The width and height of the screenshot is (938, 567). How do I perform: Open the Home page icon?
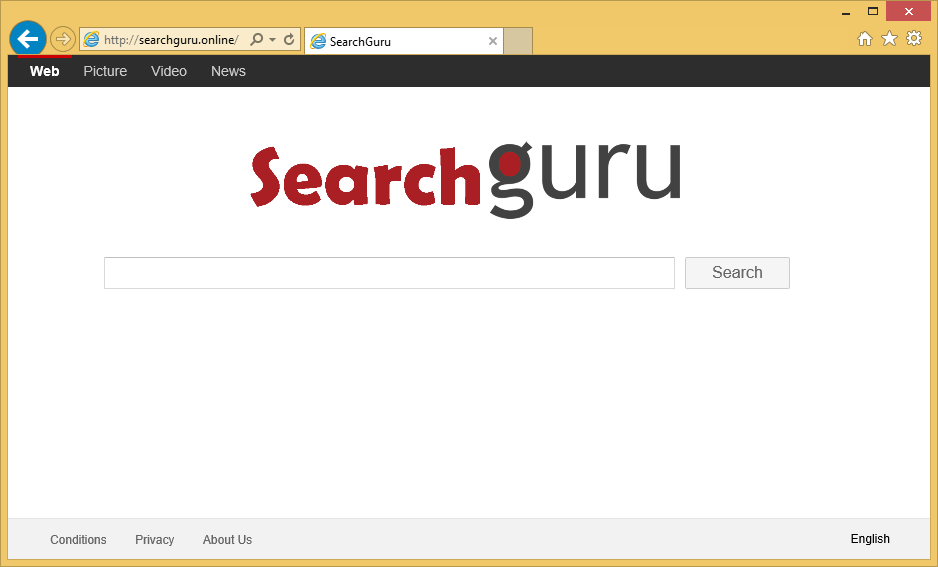[864, 39]
